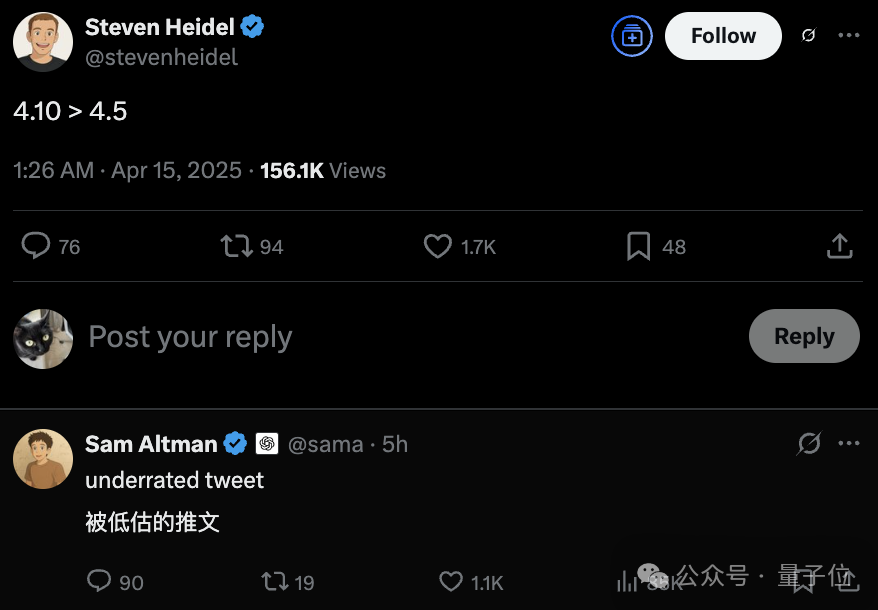Like Sam Altman's underrated tweet reply
Viewport: 878px width, 610px height.
pyautogui.click(x=452, y=581)
